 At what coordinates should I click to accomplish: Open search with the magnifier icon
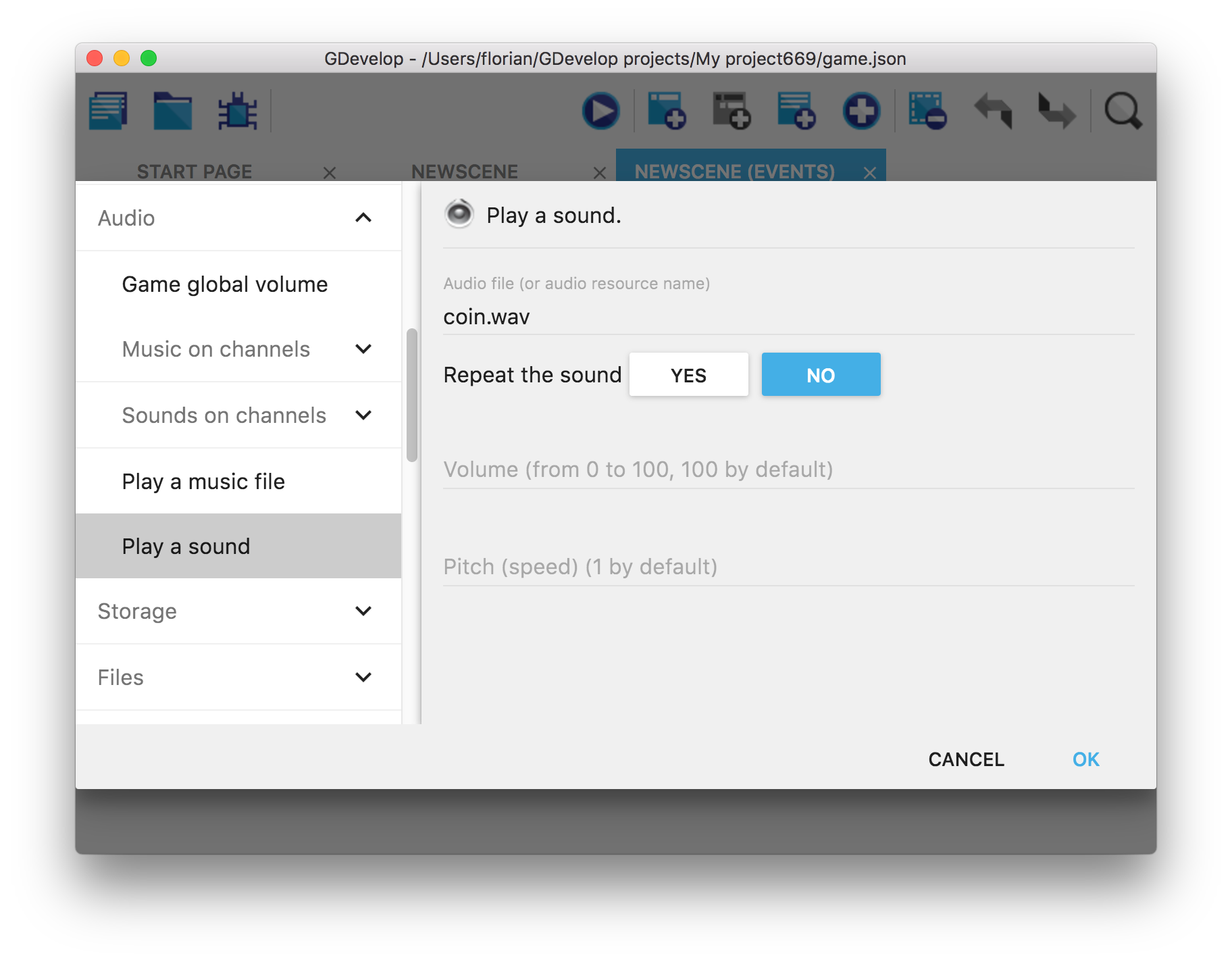[x=1123, y=111]
